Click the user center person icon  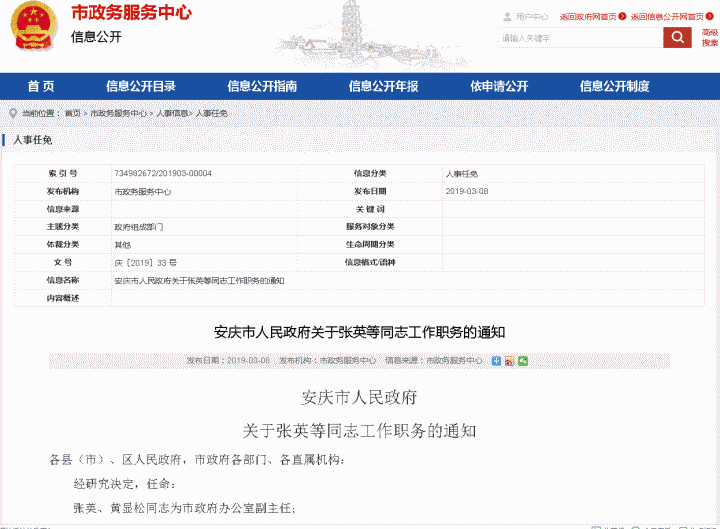[x=507, y=17]
